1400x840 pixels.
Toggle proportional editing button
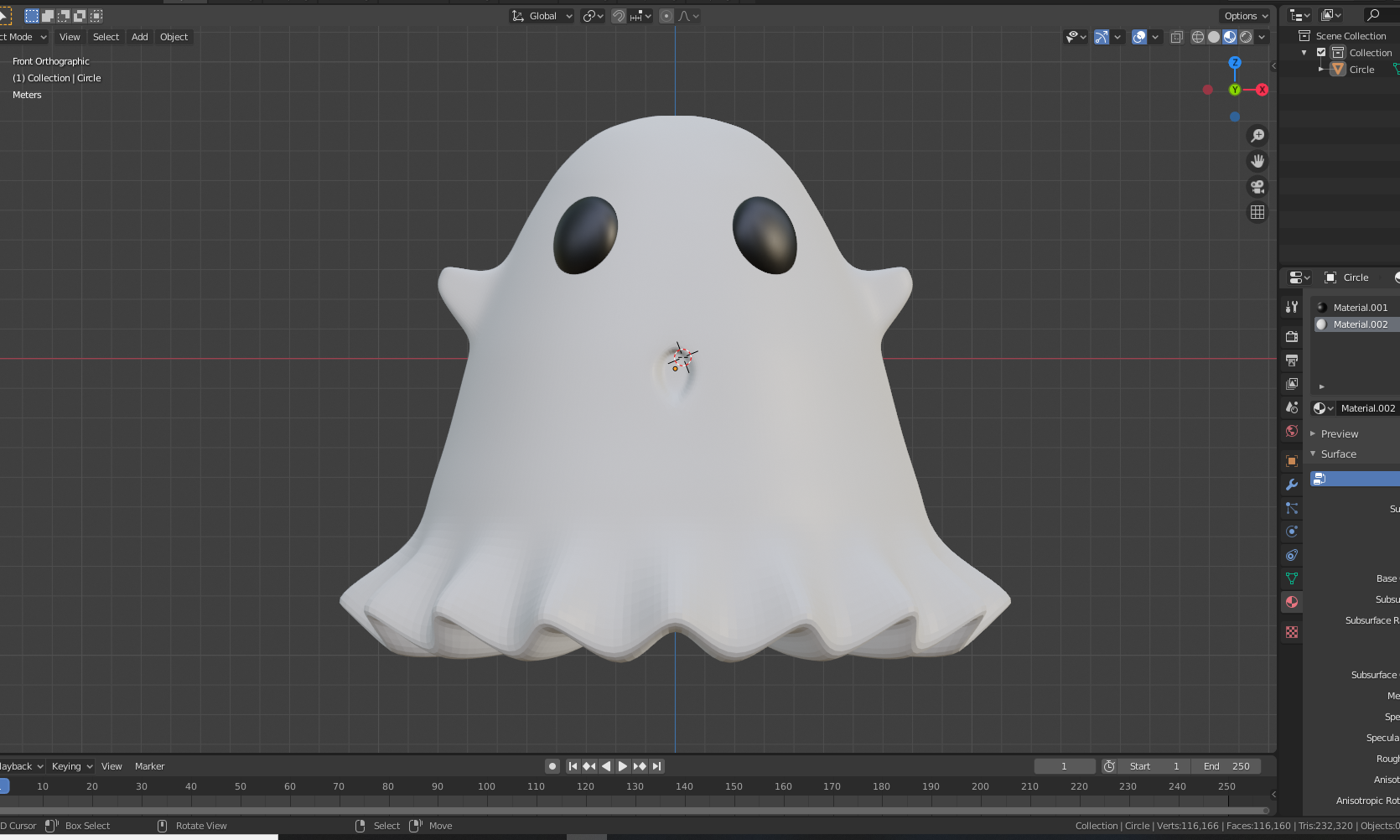(666, 16)
